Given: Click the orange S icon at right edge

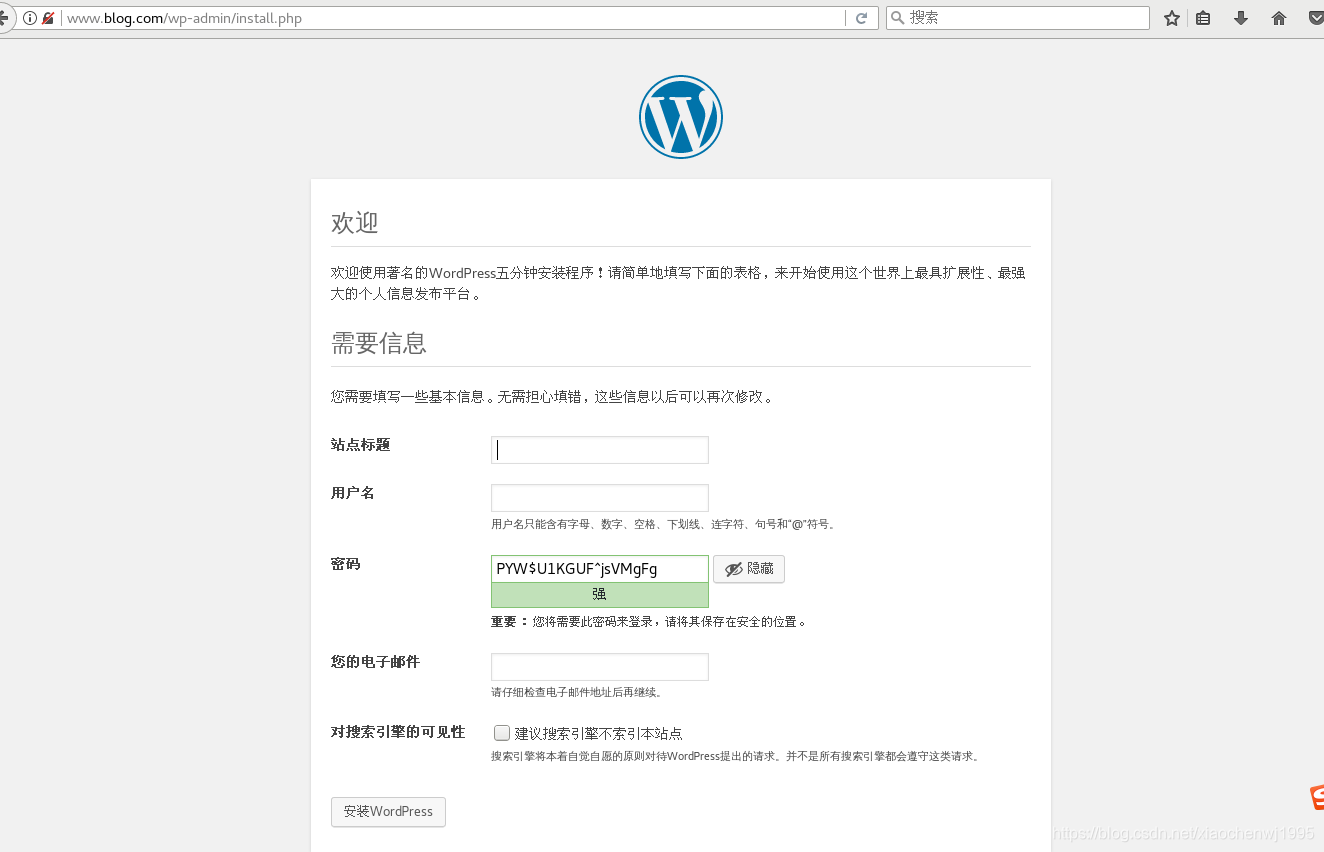Looking at the screenshot, I should tap(1317, 797).
